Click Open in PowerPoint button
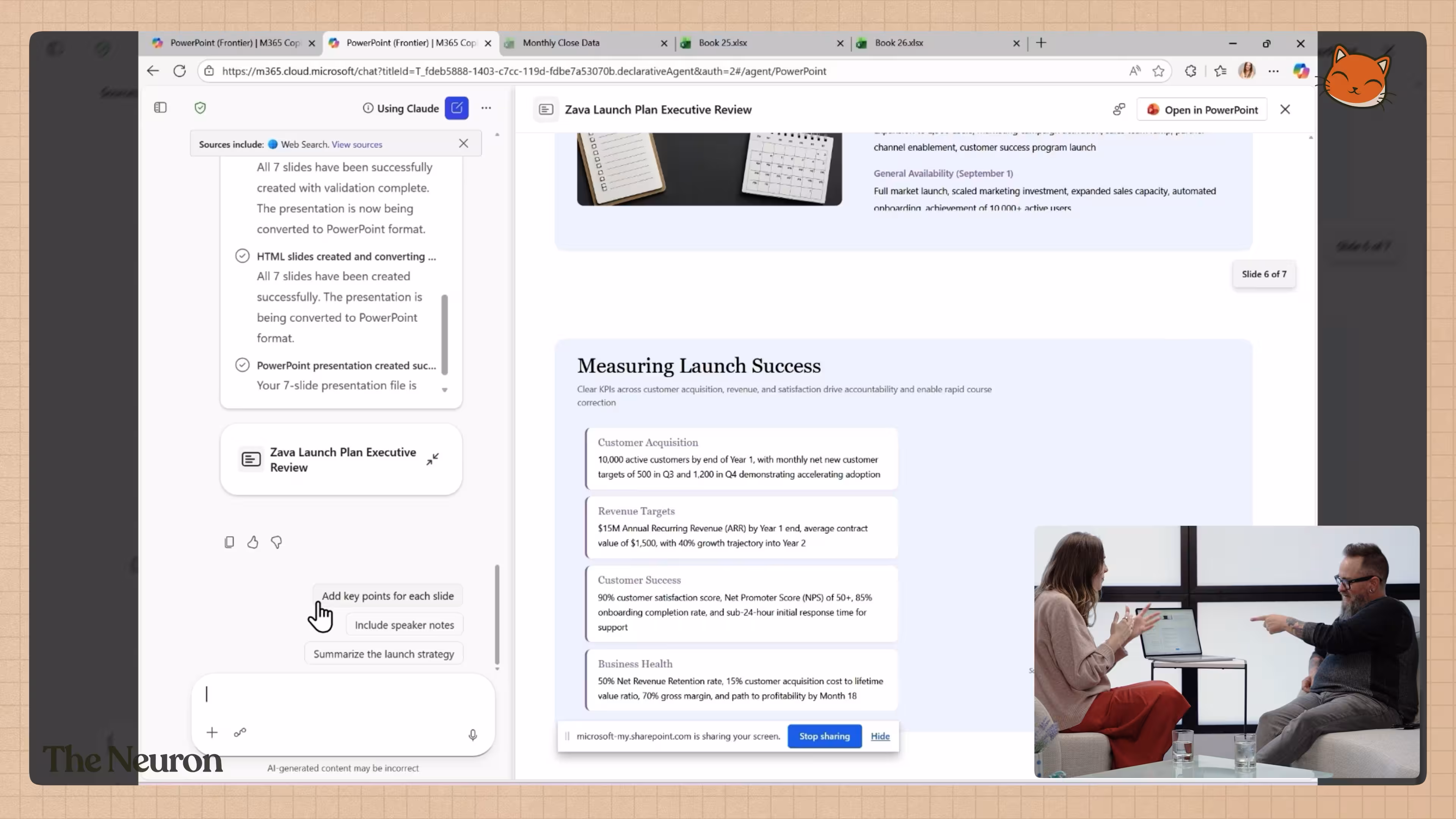The image size is (1456, 819). click(1202, 110)
